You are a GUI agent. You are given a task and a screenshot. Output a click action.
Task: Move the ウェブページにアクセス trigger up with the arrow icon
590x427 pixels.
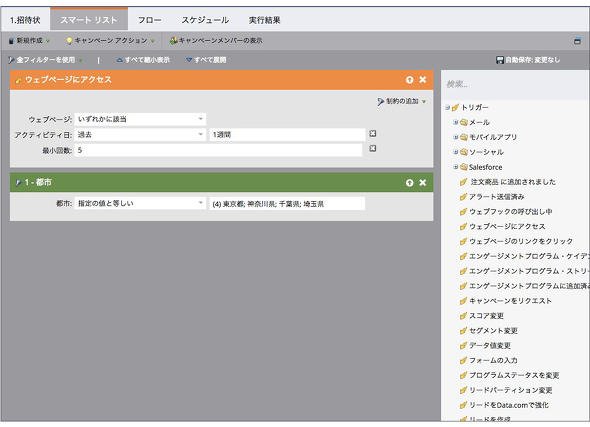tap(409, 80)
